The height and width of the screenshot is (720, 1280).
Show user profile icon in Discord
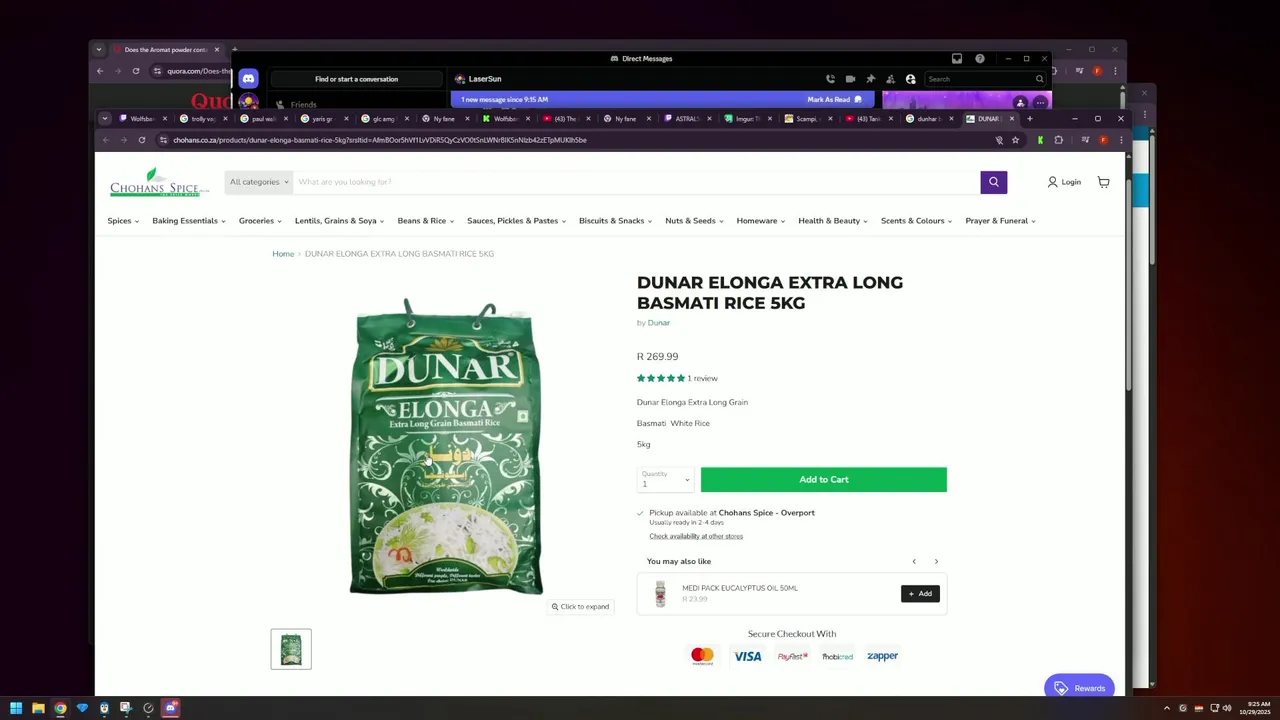tap(910, 79)
